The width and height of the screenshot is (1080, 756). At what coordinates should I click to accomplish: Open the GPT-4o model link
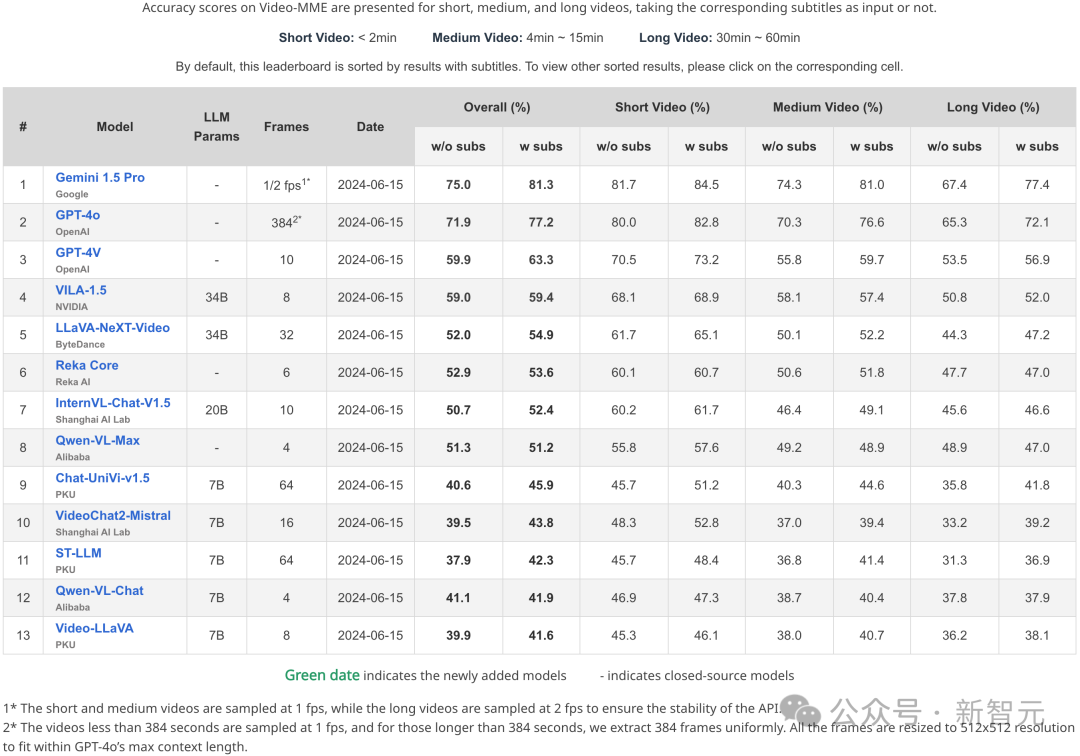pos(78,215)
